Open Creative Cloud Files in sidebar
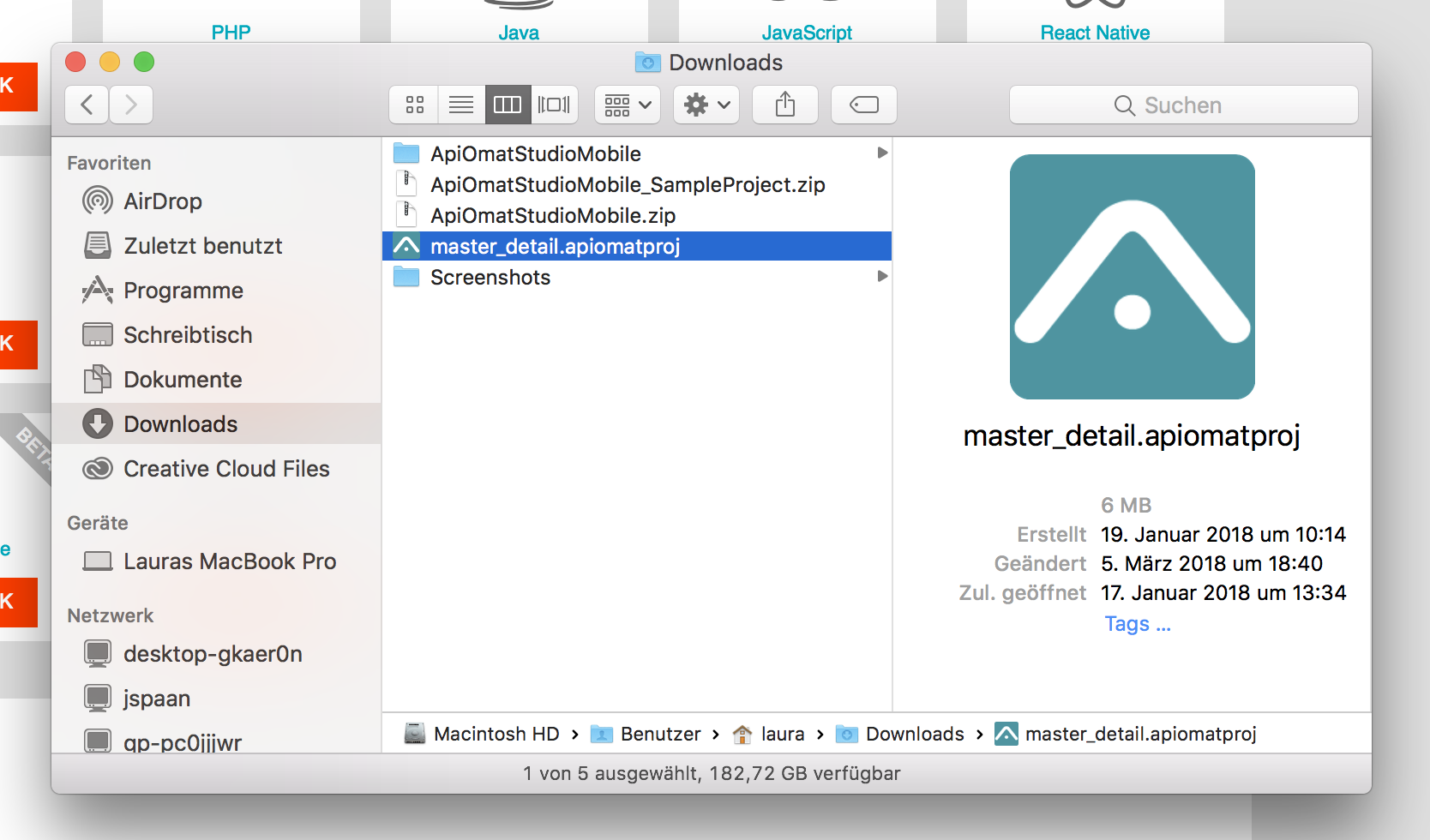This screenshot has width=1430, height=840. 225,469
